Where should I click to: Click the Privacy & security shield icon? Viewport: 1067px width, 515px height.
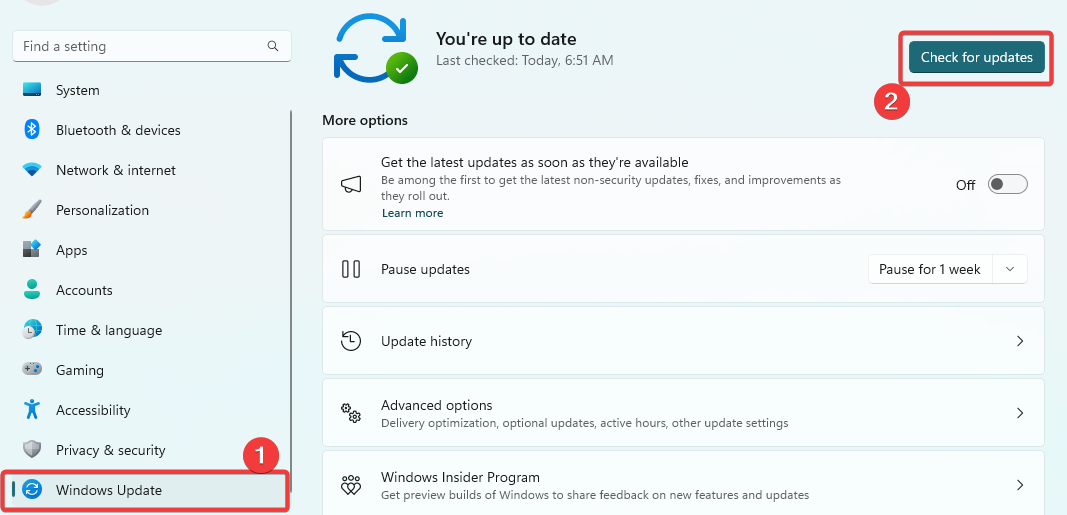[x=32, y=450]
